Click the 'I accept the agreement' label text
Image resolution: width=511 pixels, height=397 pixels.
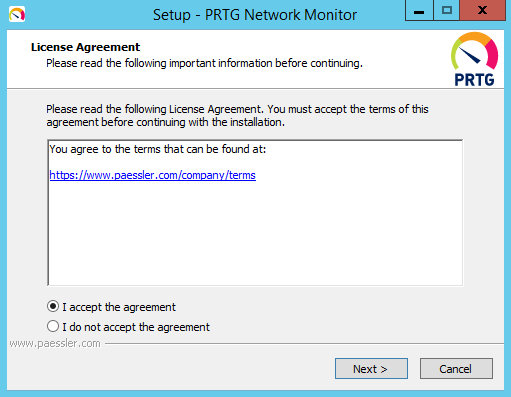pyautogui.click(x=119, y=307)
